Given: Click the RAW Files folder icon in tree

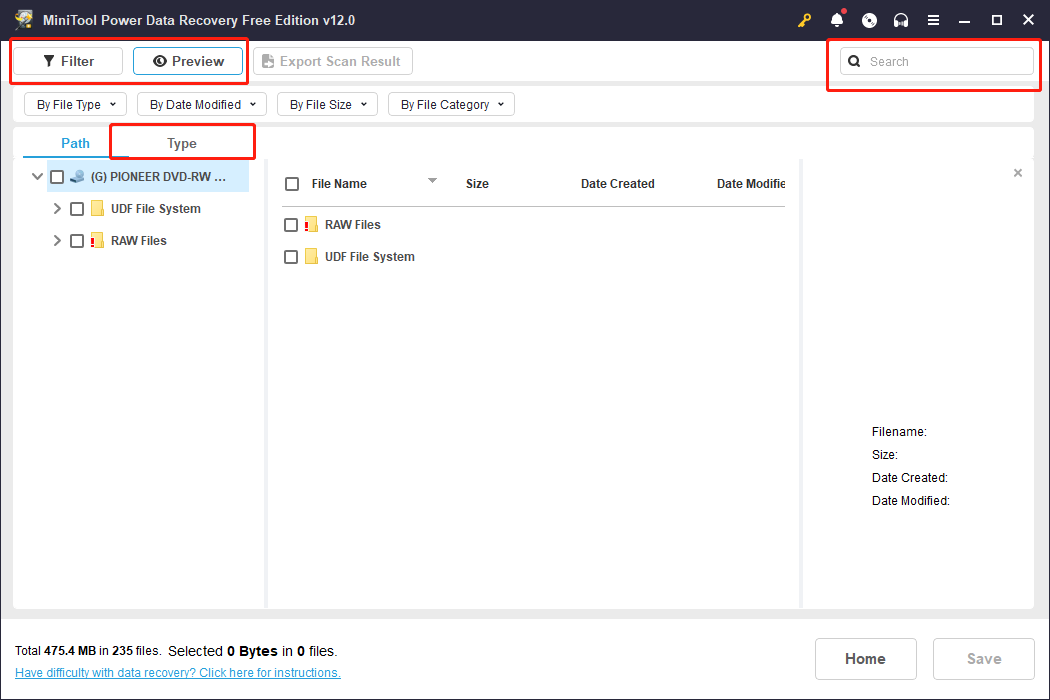Looking at the screenshot, I should pyautogui.click(x=97, y=240).
